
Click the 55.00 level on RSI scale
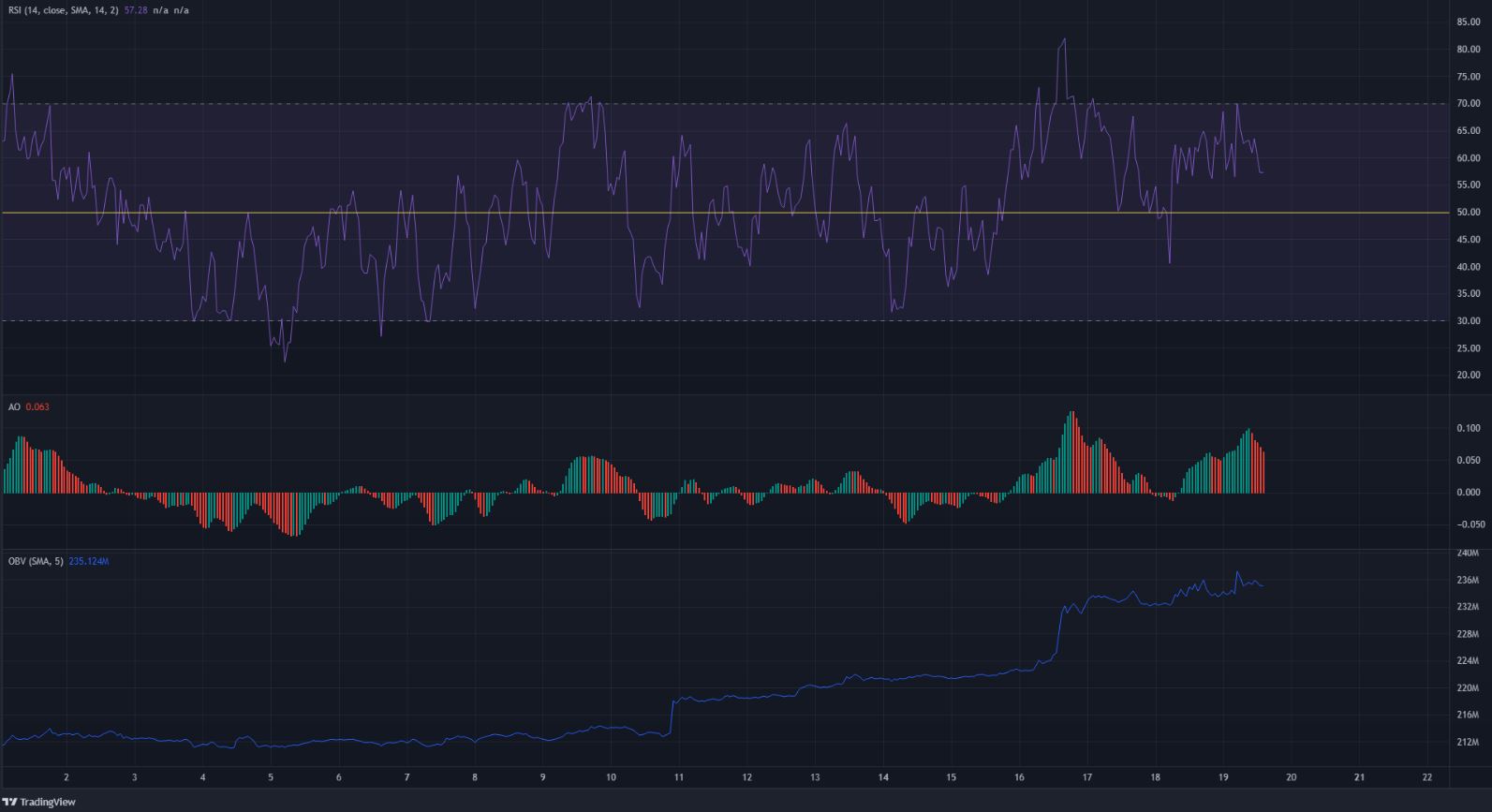(x=1468, y=185)
